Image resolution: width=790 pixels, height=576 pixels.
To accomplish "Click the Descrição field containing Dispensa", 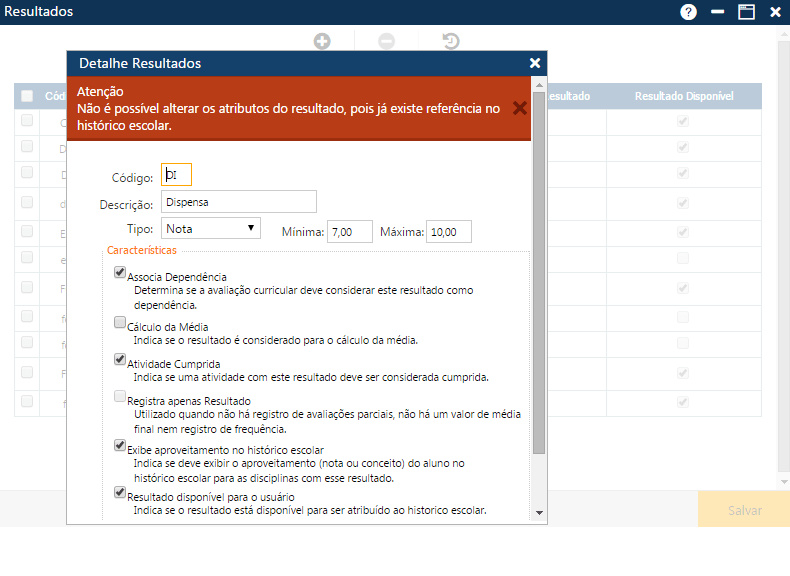I will [238, 202].
